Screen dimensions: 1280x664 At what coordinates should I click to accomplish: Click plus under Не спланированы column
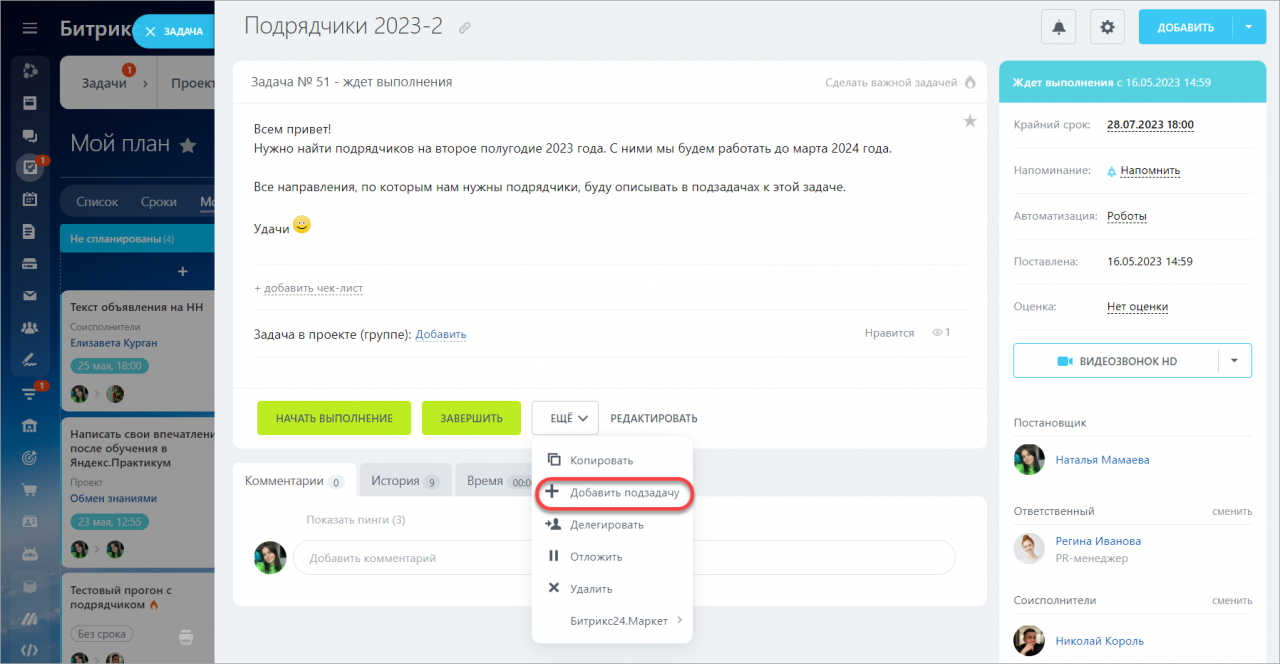point(182,271)
